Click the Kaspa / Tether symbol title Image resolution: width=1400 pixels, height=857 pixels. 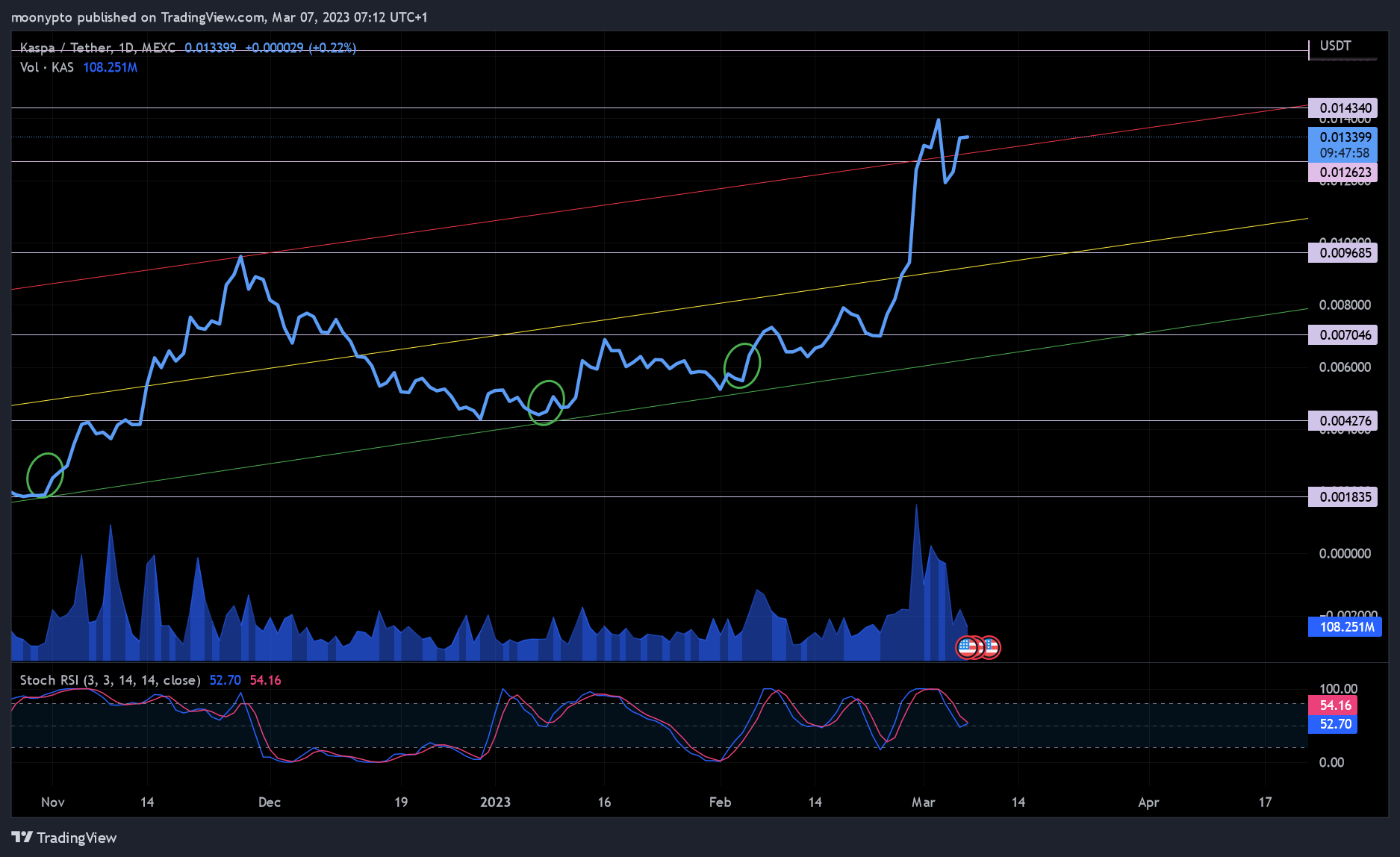98,48
